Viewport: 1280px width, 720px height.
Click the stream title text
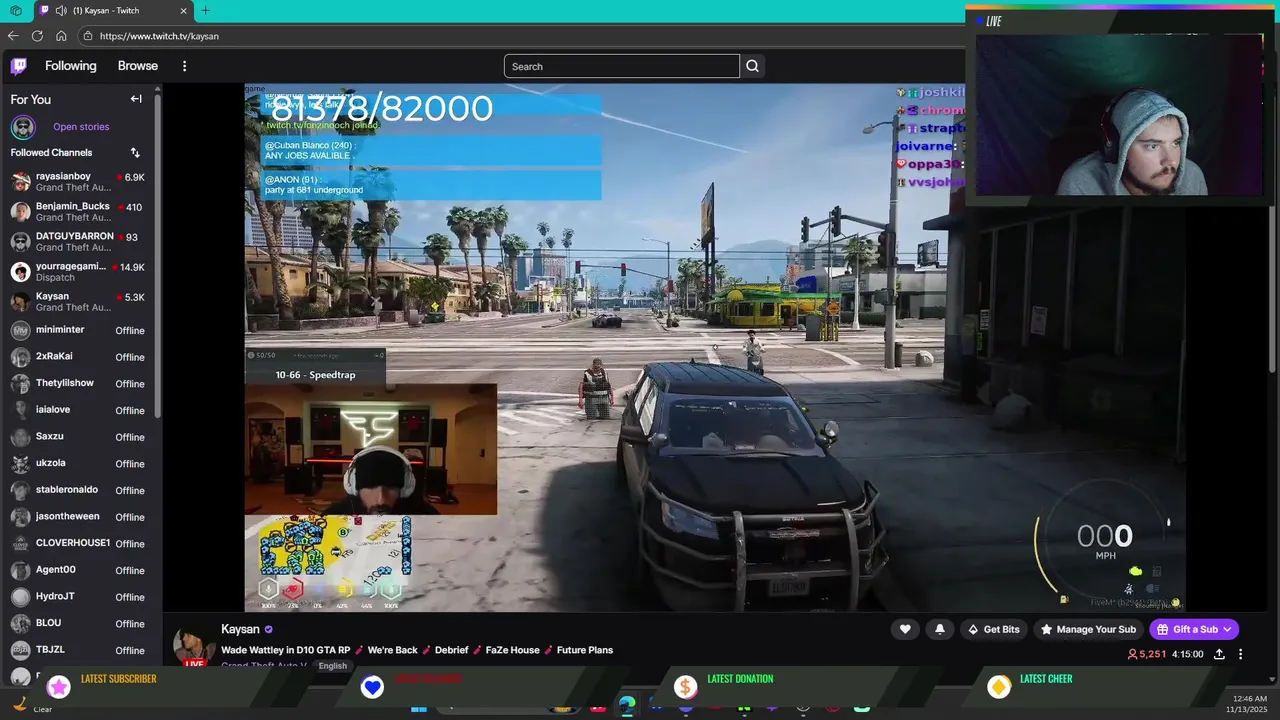point(417,650)
